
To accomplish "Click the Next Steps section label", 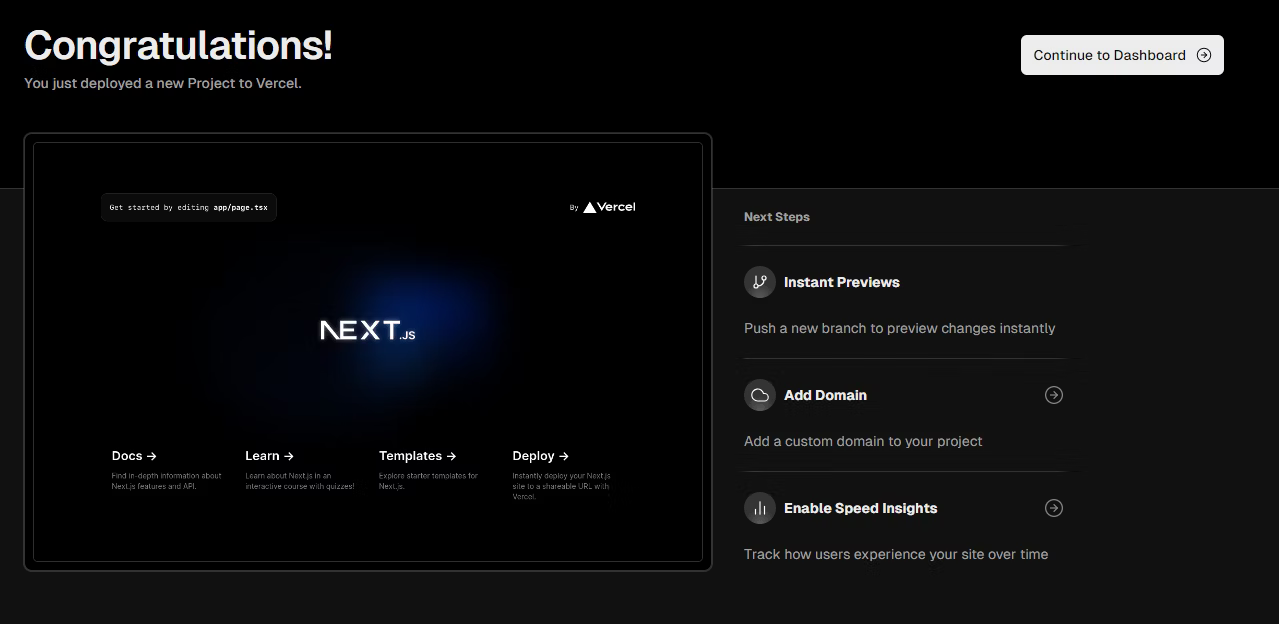I will coord(776,217).
